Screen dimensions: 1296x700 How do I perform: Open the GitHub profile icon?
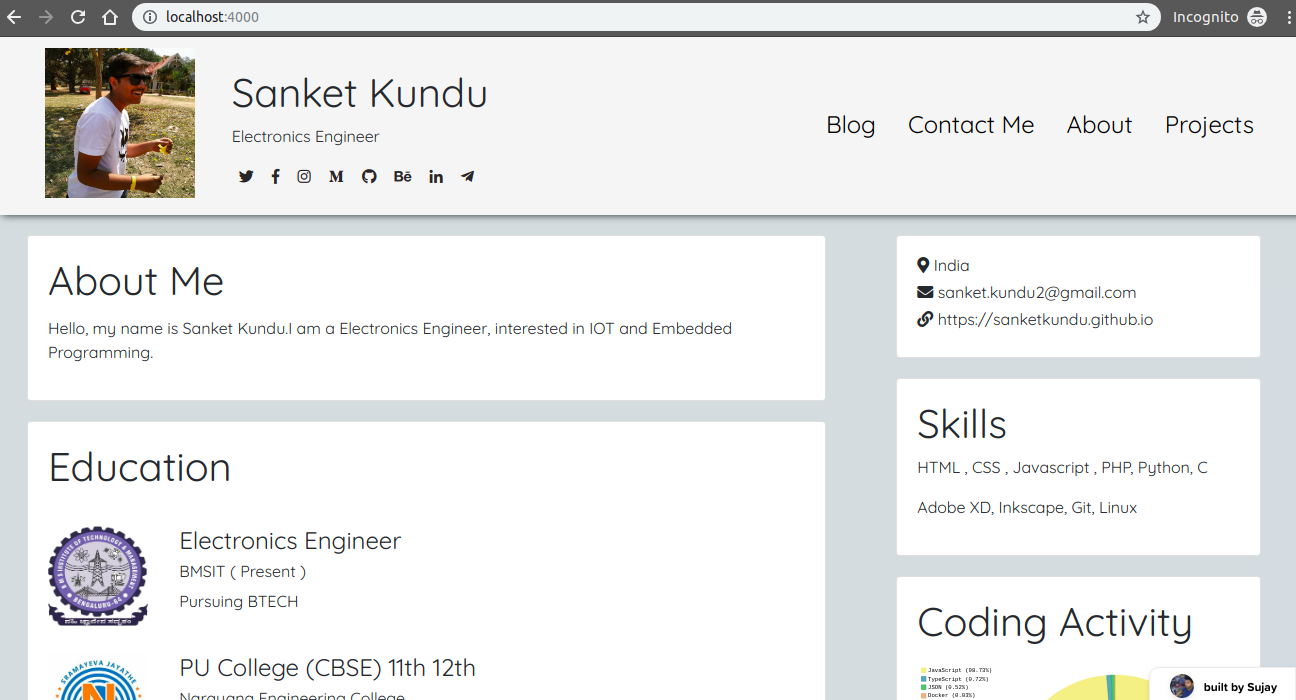point(369,177)
